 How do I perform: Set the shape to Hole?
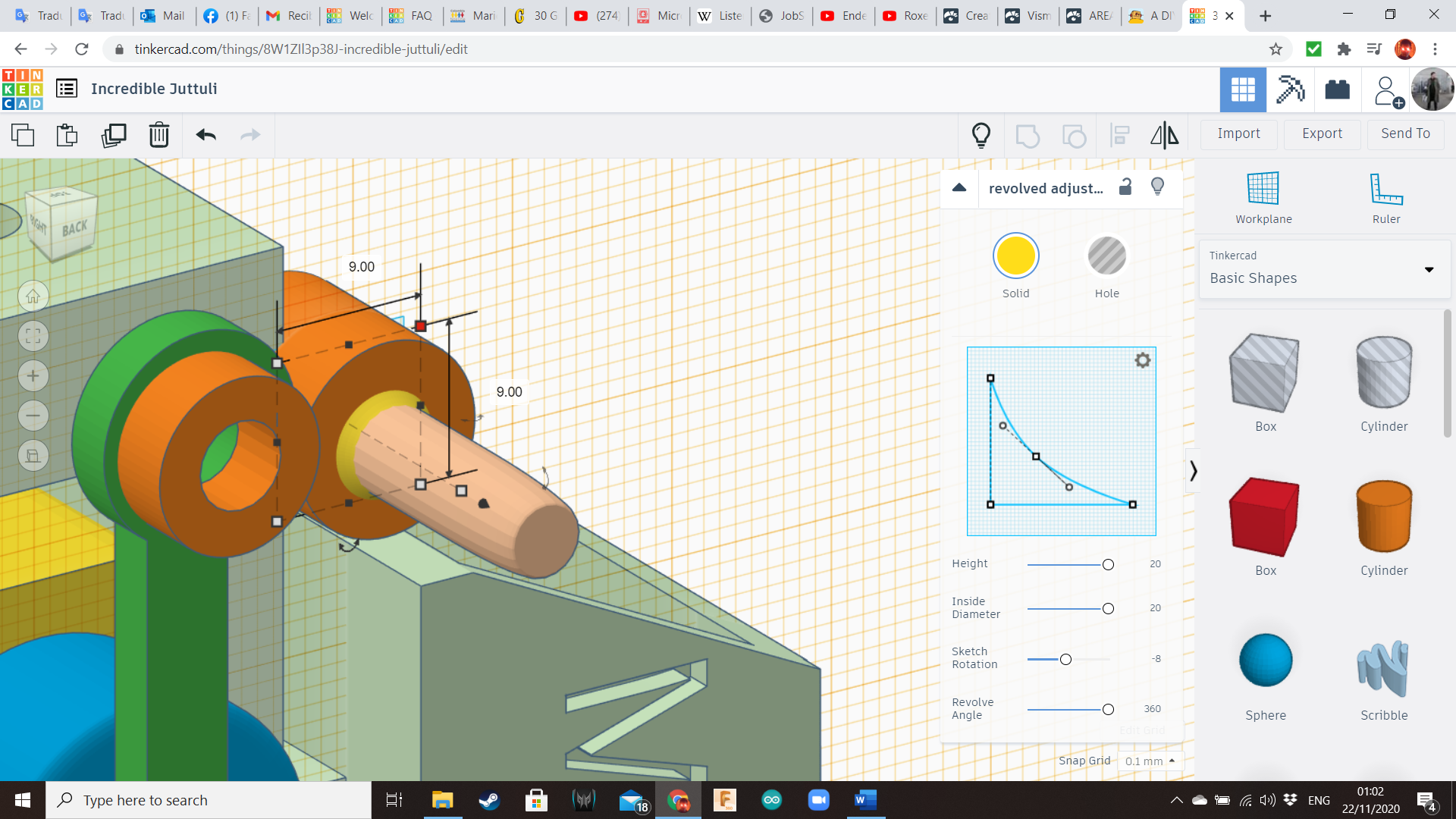click(x=1106, y=256)
